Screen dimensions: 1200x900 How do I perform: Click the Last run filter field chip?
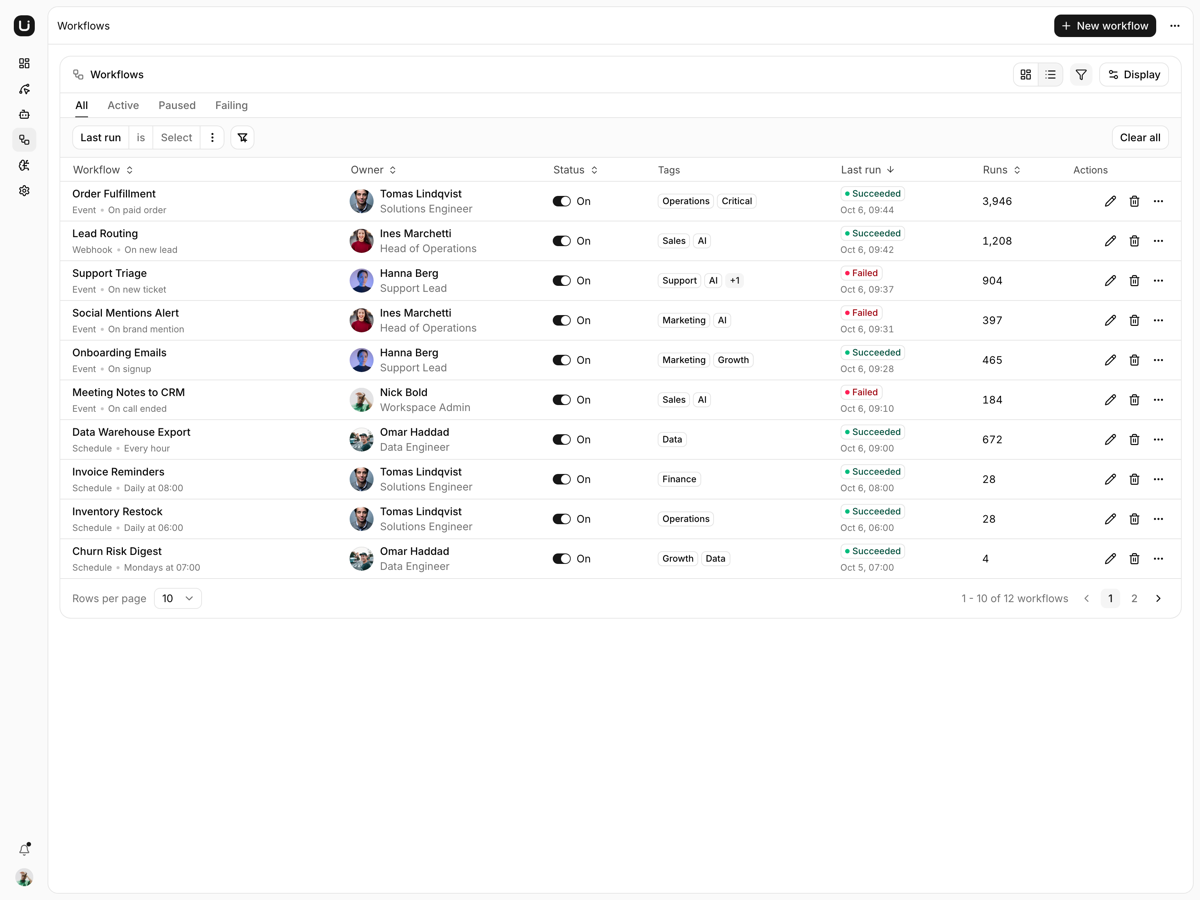(100, 138)
